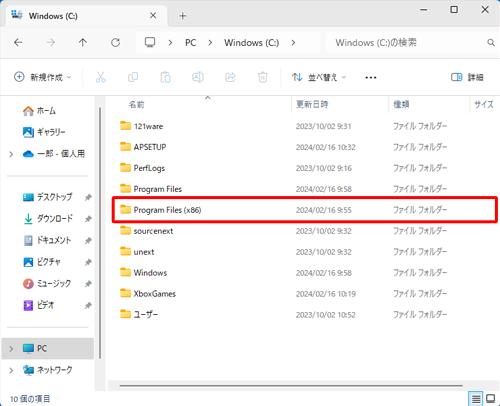Unpin Downloads via its pin icon
The width and height of the screenshot is (500, 406).
pyautogui.click(x=88, y=219)
